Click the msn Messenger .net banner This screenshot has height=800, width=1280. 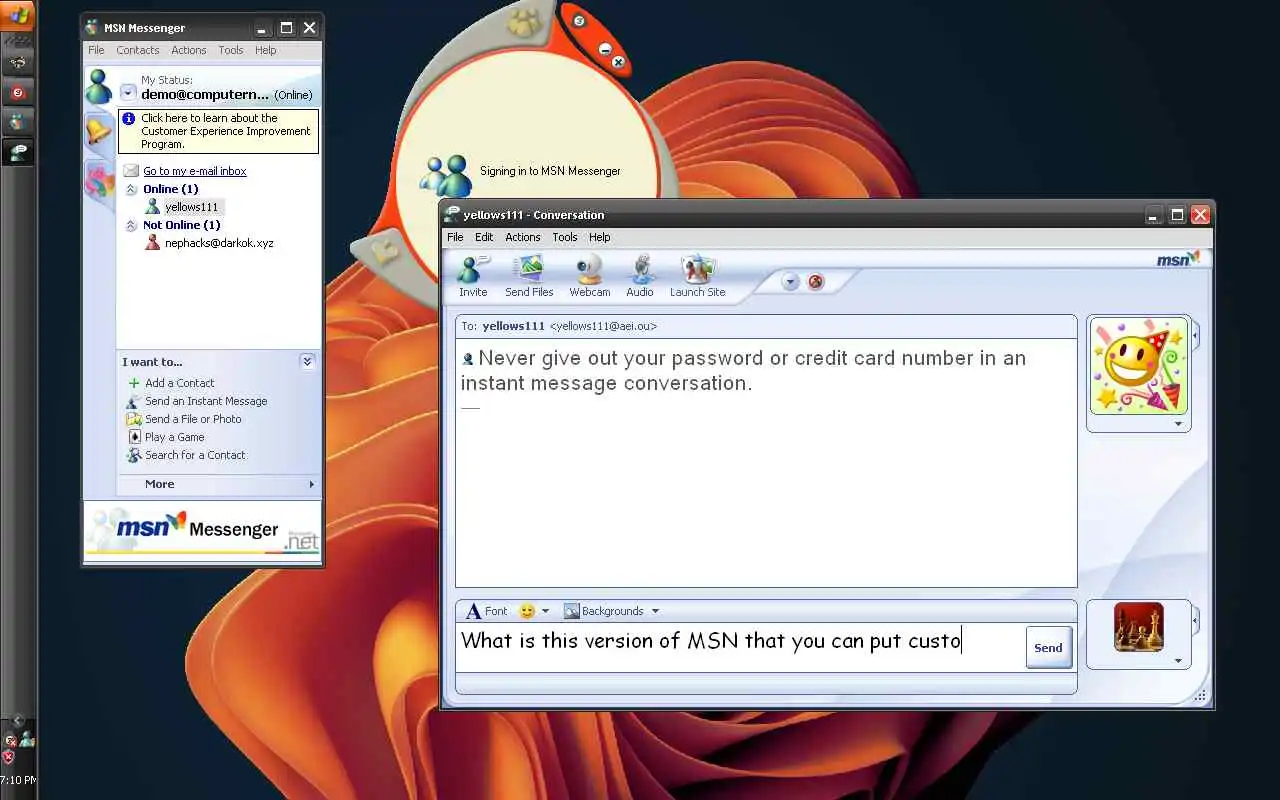click(x=203, y=530)
